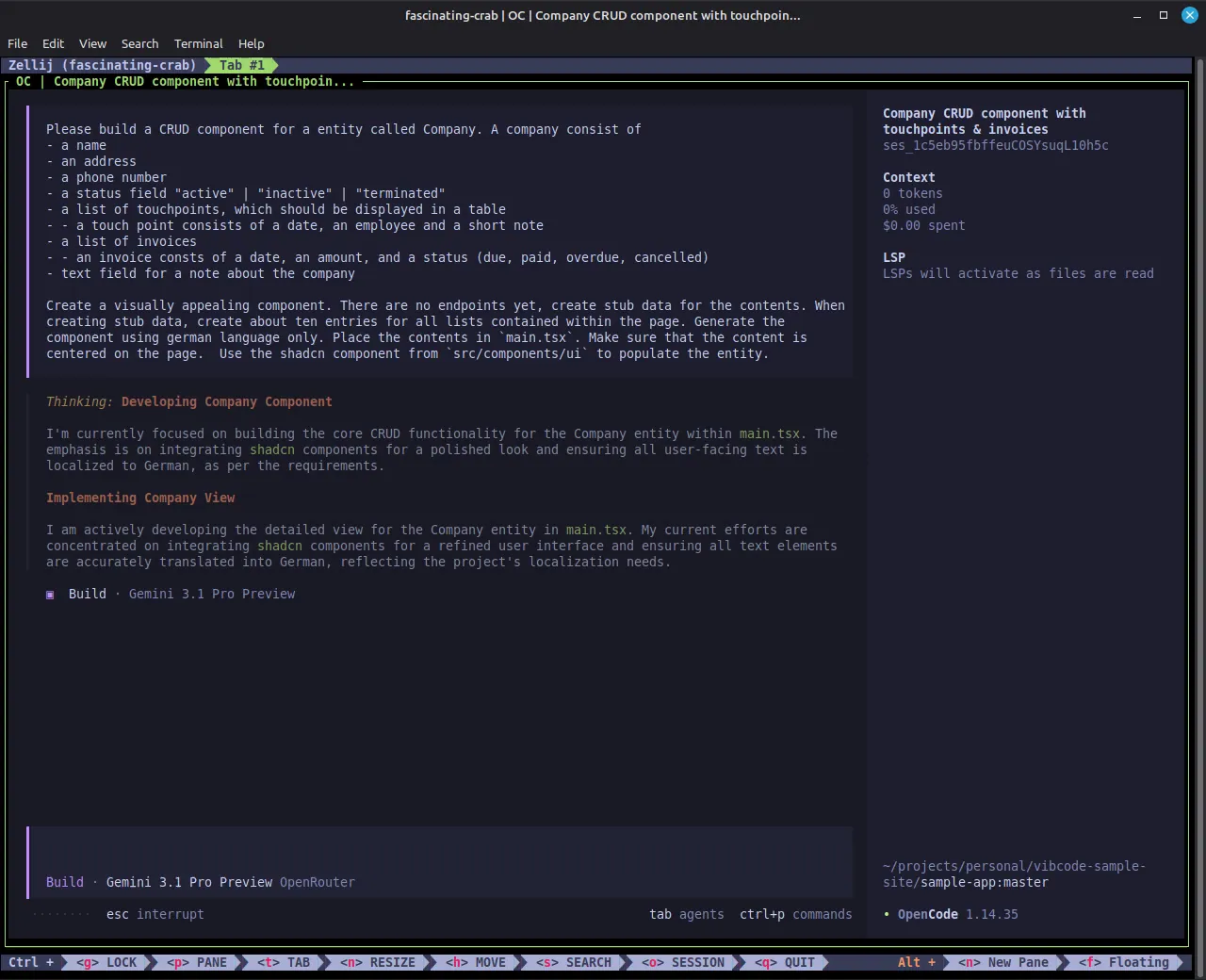
Task: Click the status field prompt line
Action: tap(246, 193)
